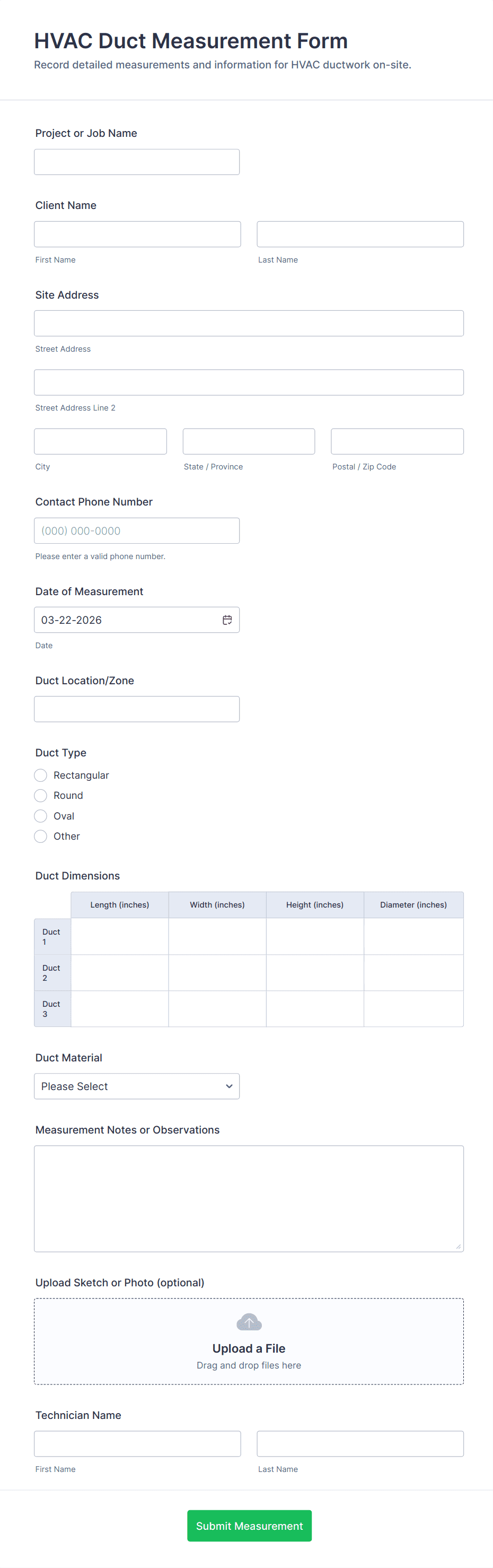Click the Duct Location/Zone field
The width and height of the screenshot is (493, 1568).
pyautogui.click(x=136, y=709)
